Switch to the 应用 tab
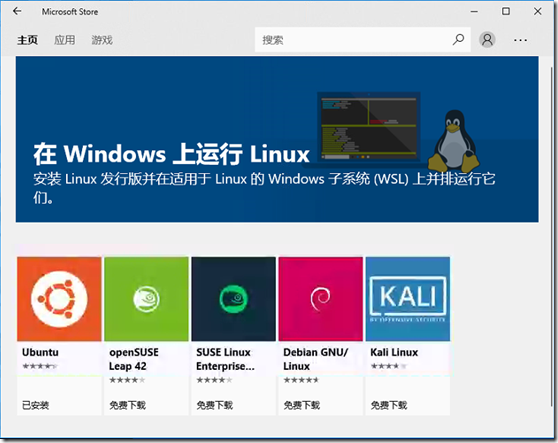 pyautogui.click(x=64, y=40)
